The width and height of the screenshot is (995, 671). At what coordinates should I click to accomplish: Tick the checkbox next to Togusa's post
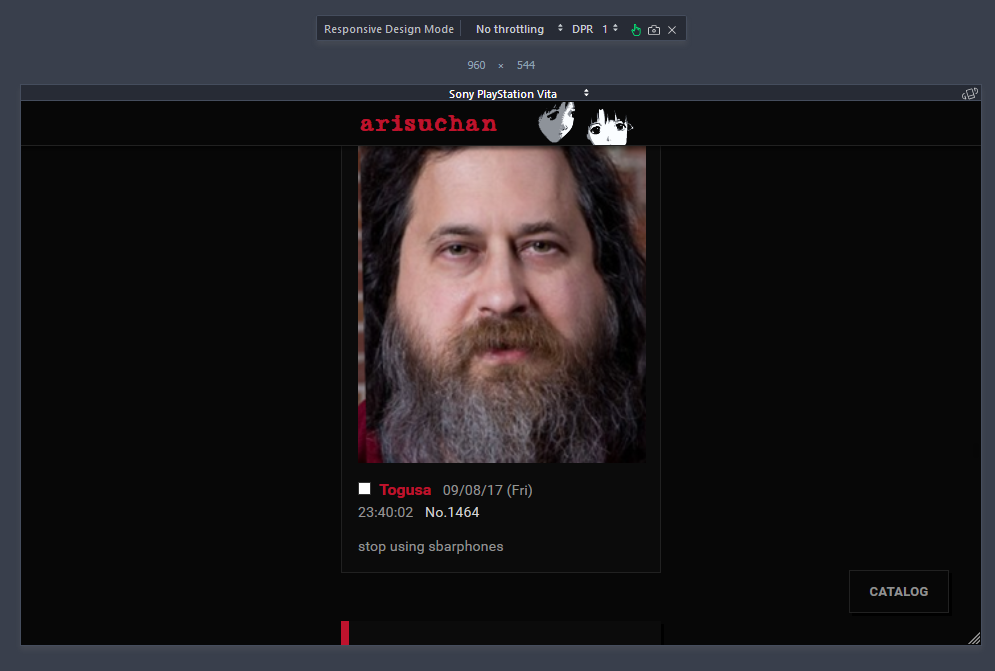click(365, 489)
